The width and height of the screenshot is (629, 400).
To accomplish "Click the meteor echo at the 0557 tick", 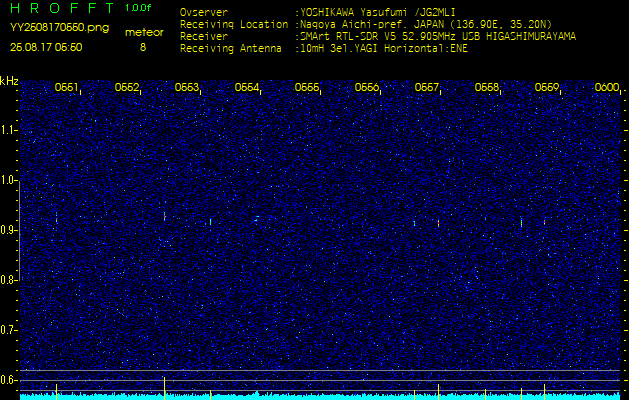I will coord(438,223).
